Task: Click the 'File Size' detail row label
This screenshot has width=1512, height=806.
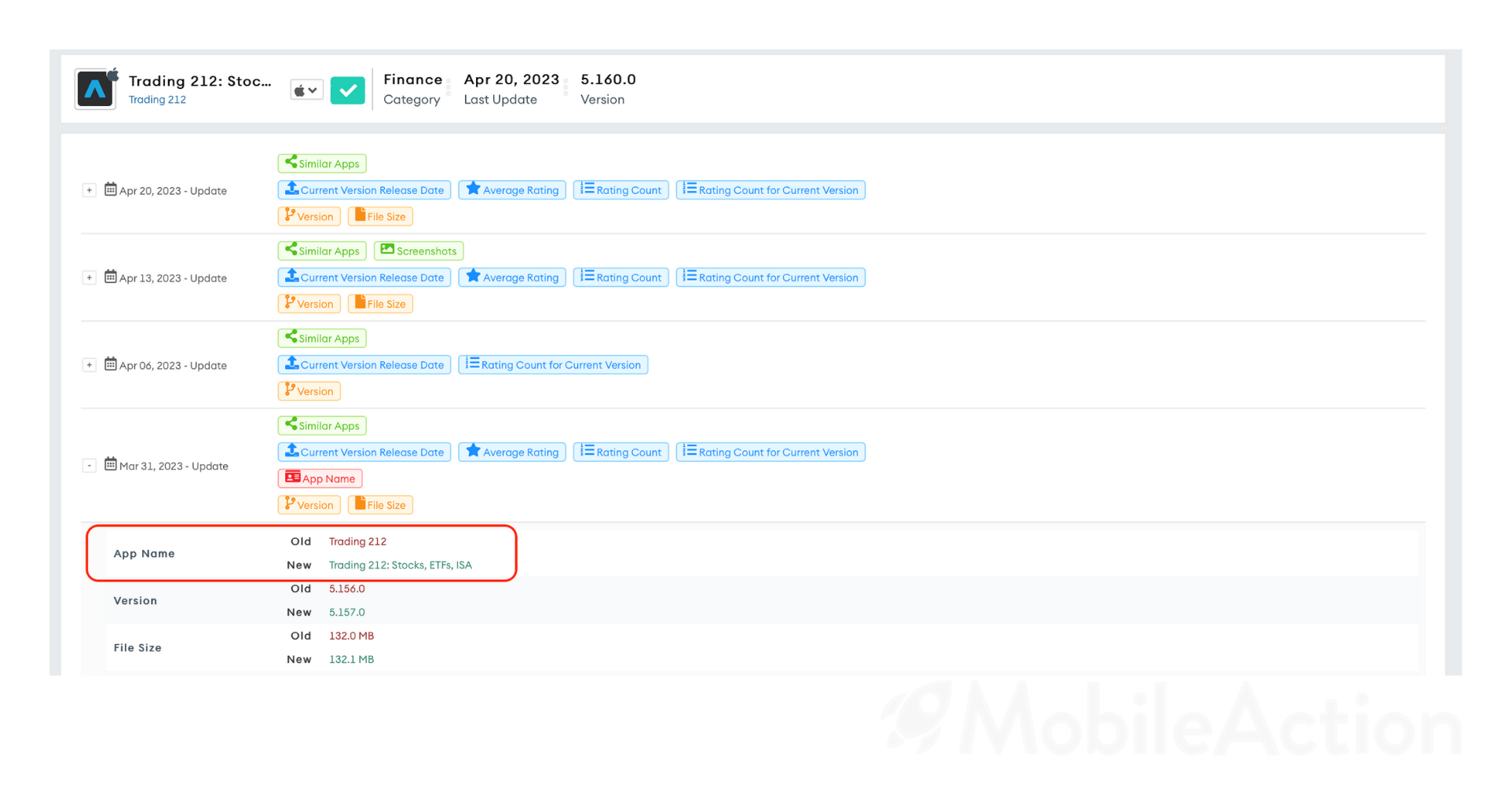Action: pos(137,647)
